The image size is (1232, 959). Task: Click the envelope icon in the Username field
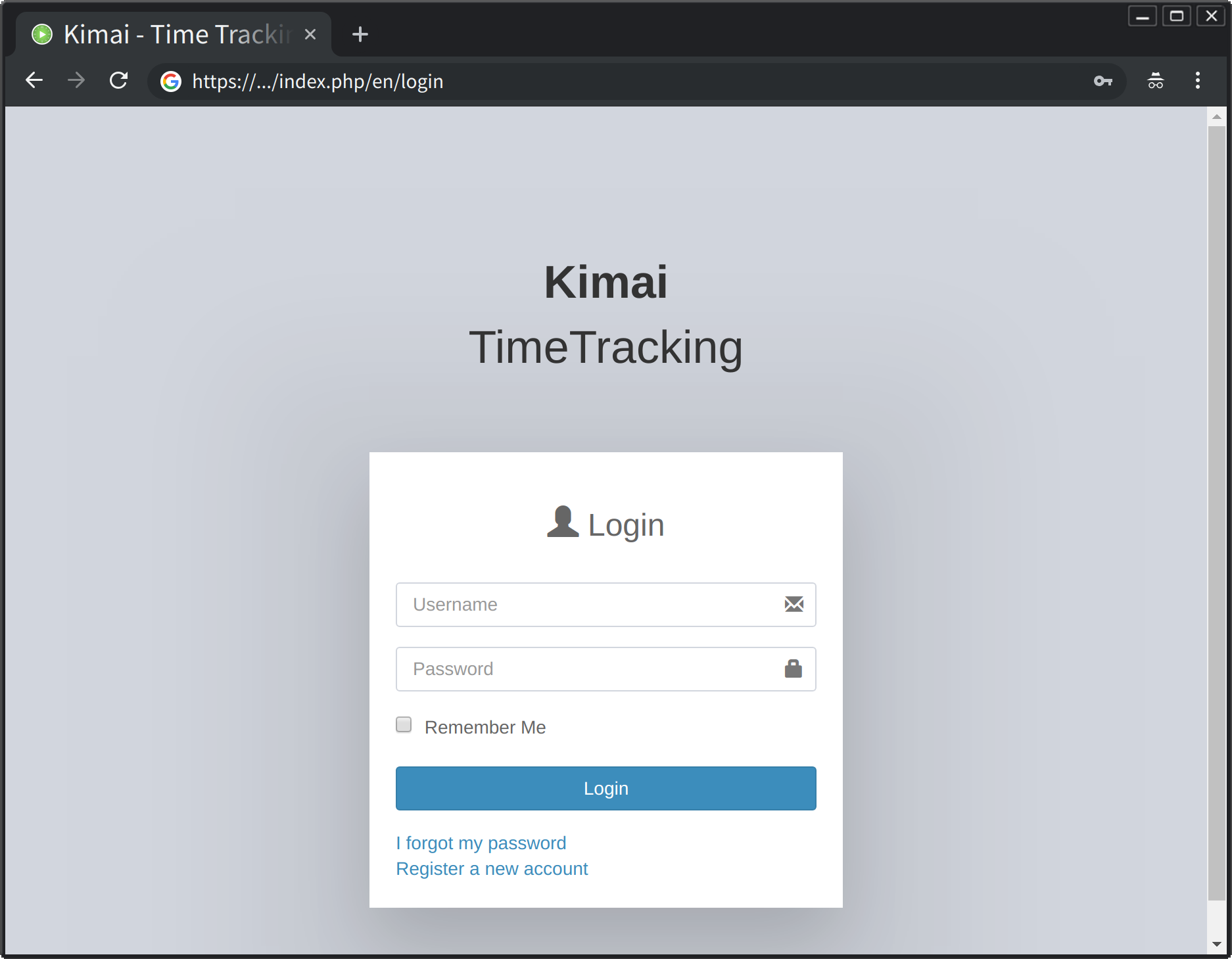pos(794,604)
